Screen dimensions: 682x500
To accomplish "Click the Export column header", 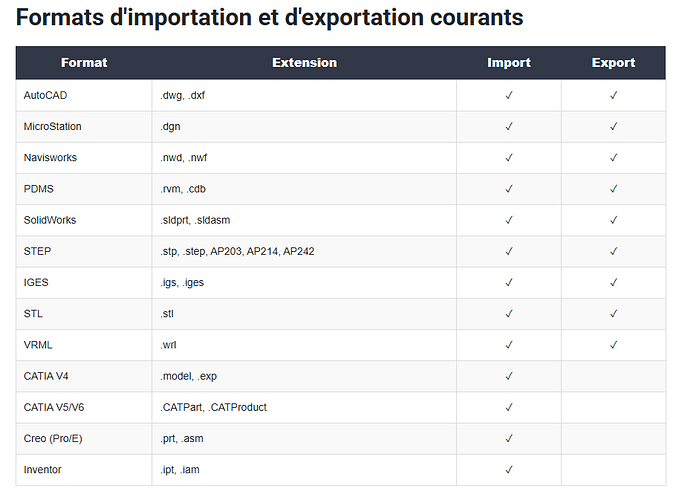I will tap(613, 63).
